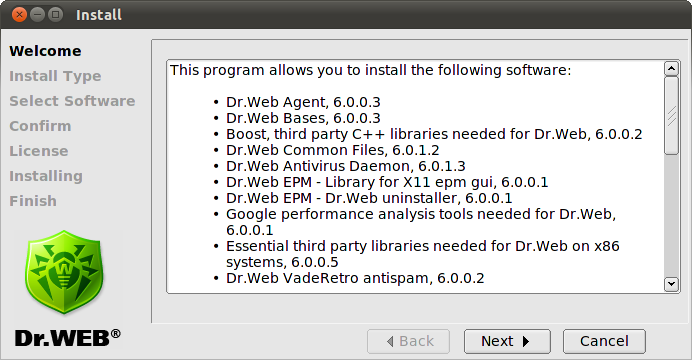The image size is (692, 360).
Task: Select the Installing step
Action: (x=46, y=176)
